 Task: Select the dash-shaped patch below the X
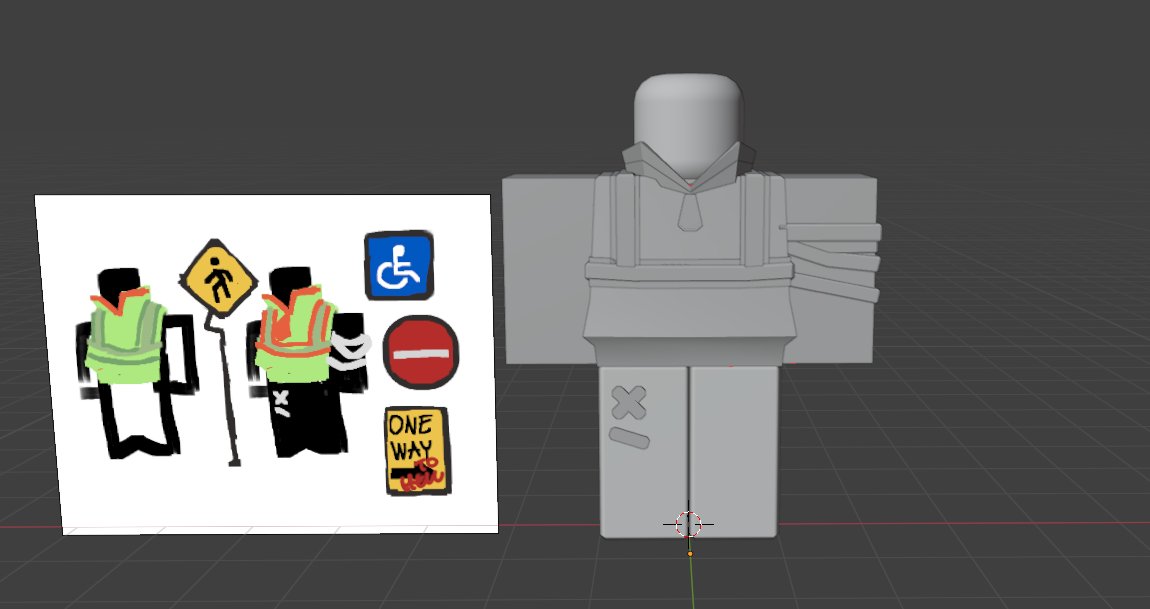tap(629, 438)
